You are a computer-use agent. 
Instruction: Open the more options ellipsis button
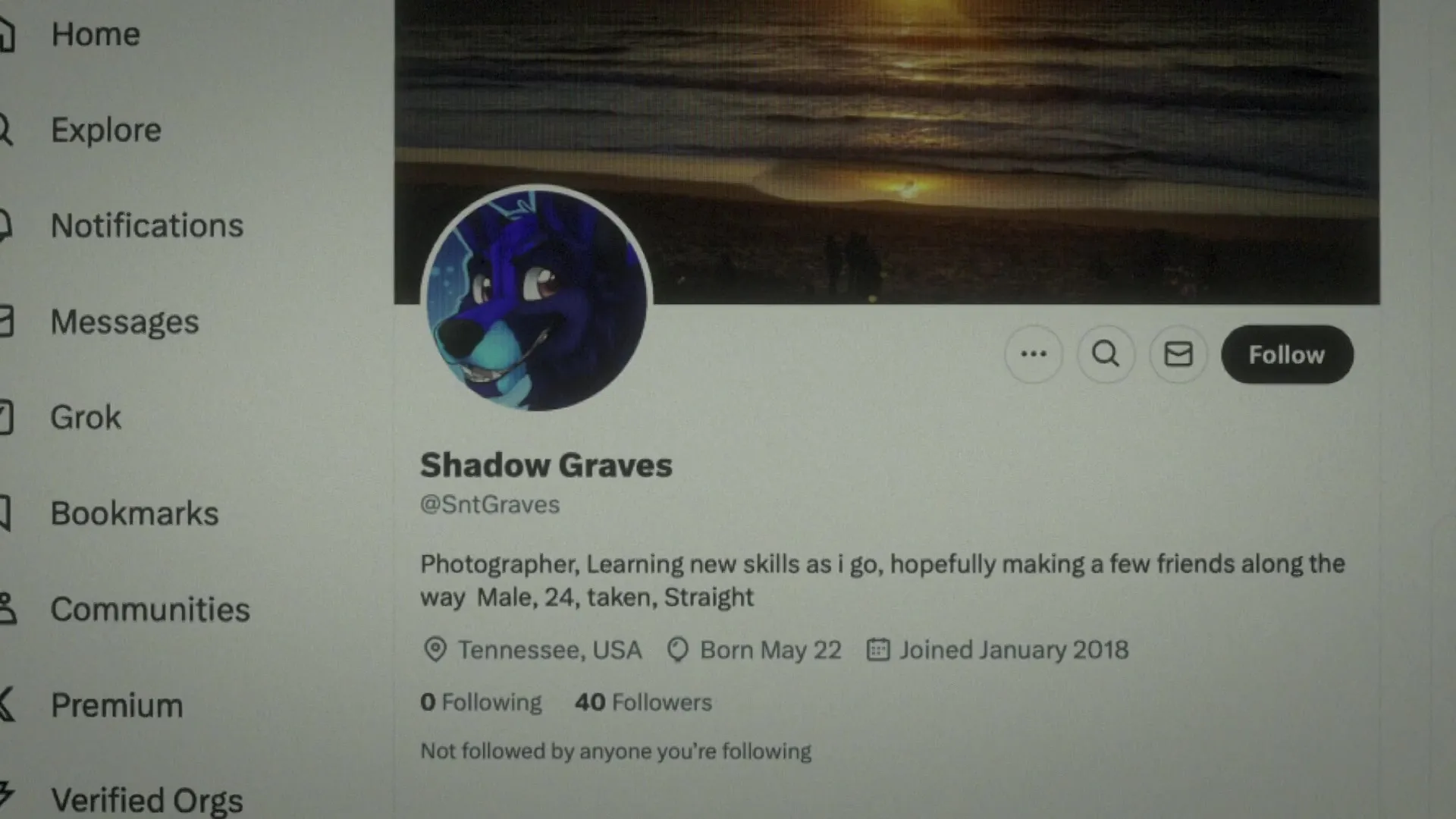click(x=1034, y=354)
